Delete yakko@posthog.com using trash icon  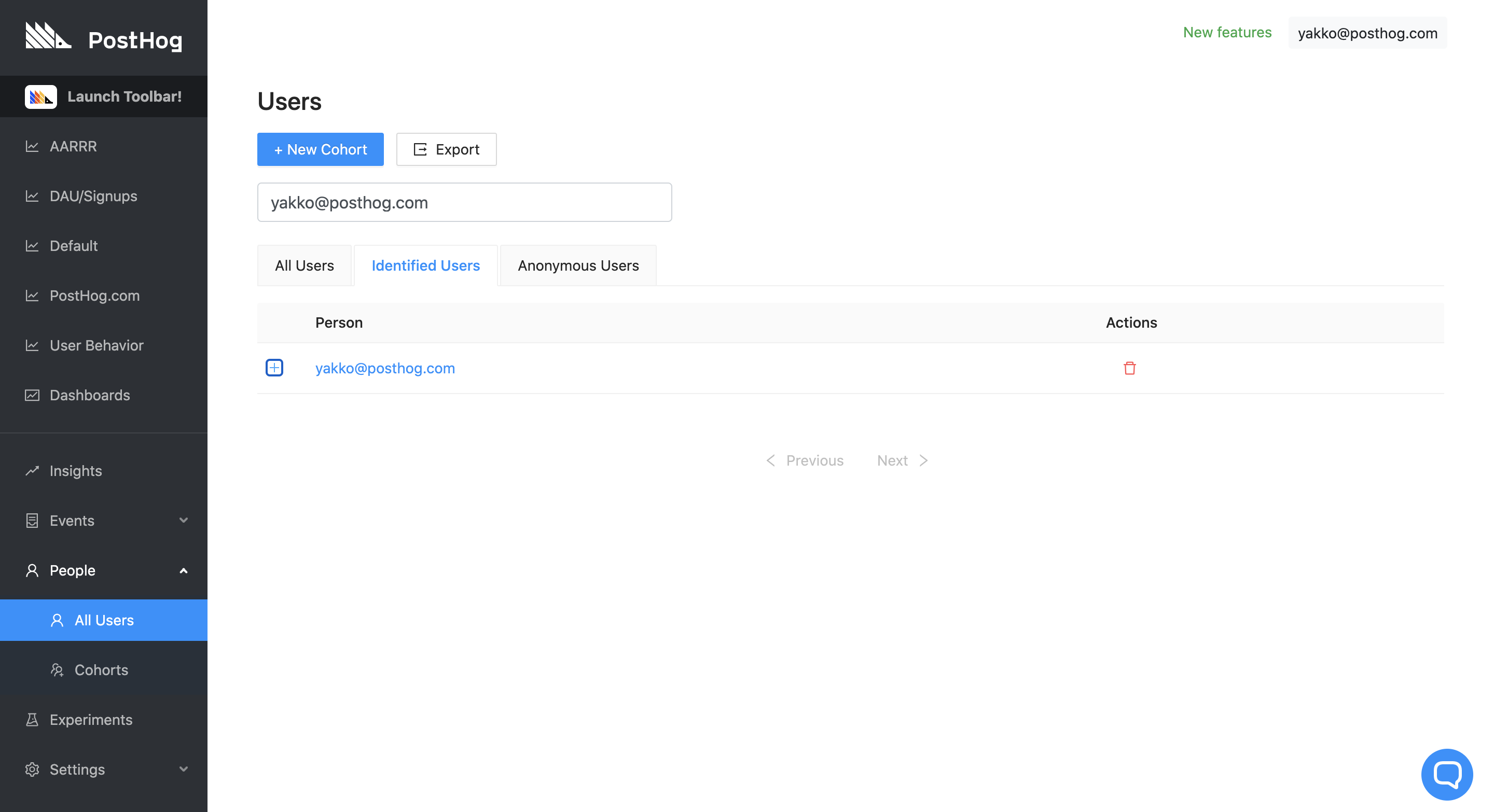click(x=1129, y=368)
